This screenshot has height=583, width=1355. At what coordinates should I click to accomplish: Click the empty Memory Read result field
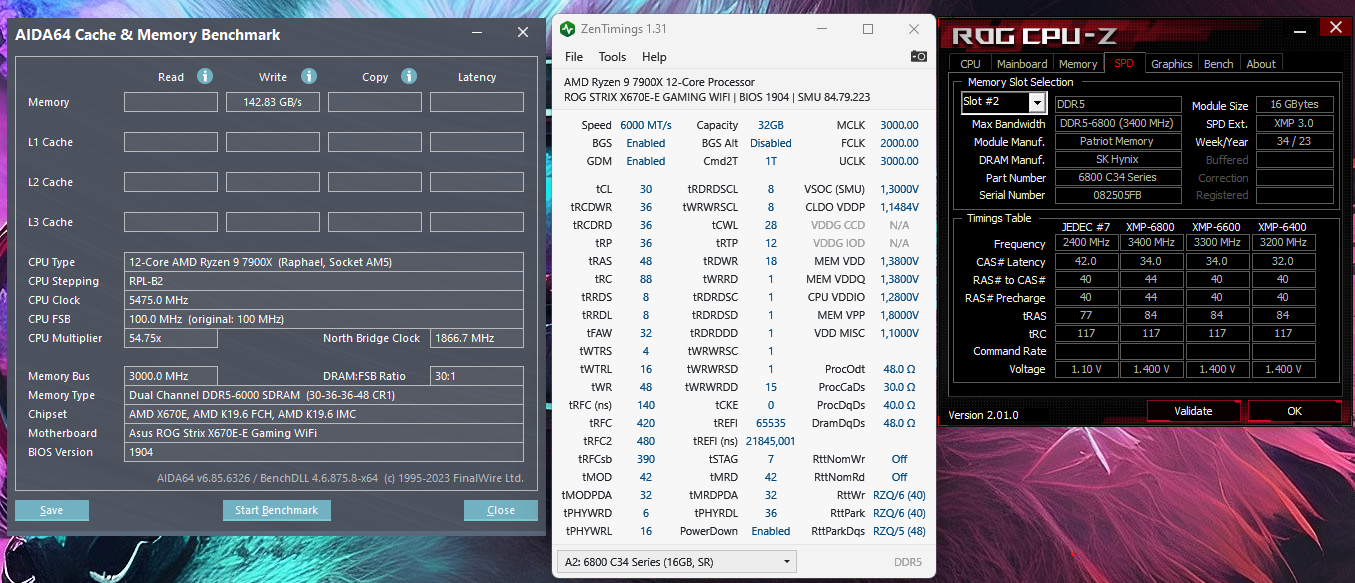click(x=171, y=102)
